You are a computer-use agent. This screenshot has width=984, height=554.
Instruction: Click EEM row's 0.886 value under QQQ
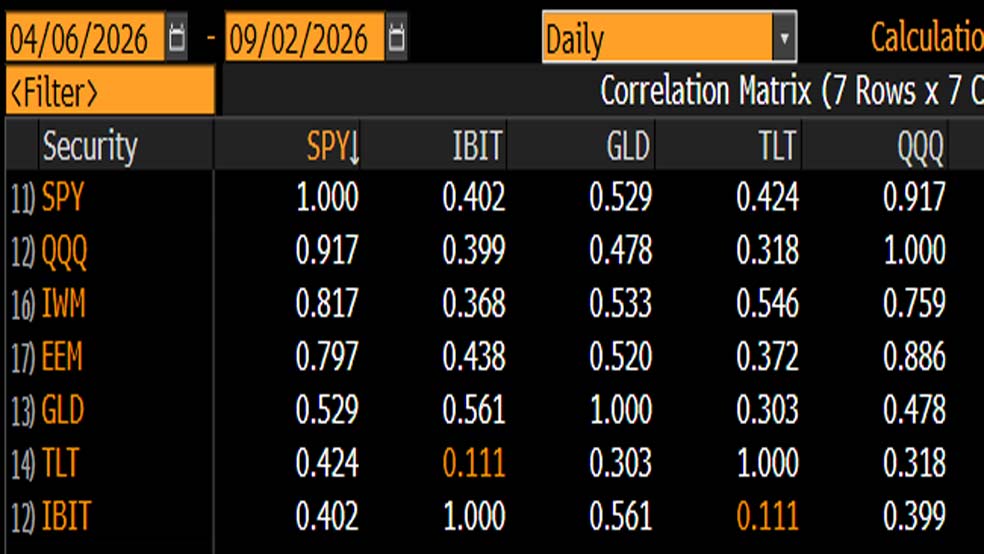(x=914, y=356)
